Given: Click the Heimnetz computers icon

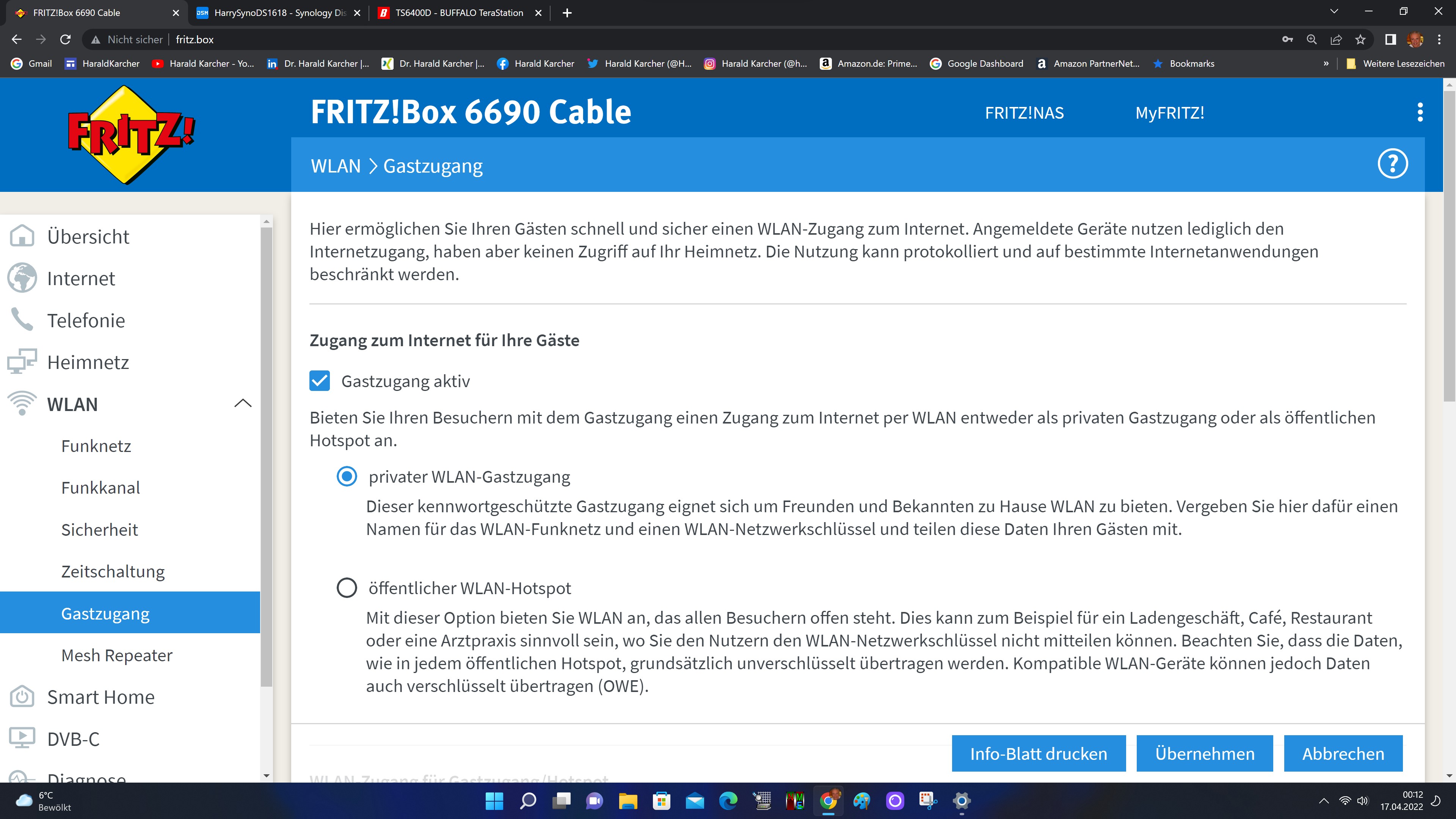Looking at the screenshot, I should pos(22,362).
